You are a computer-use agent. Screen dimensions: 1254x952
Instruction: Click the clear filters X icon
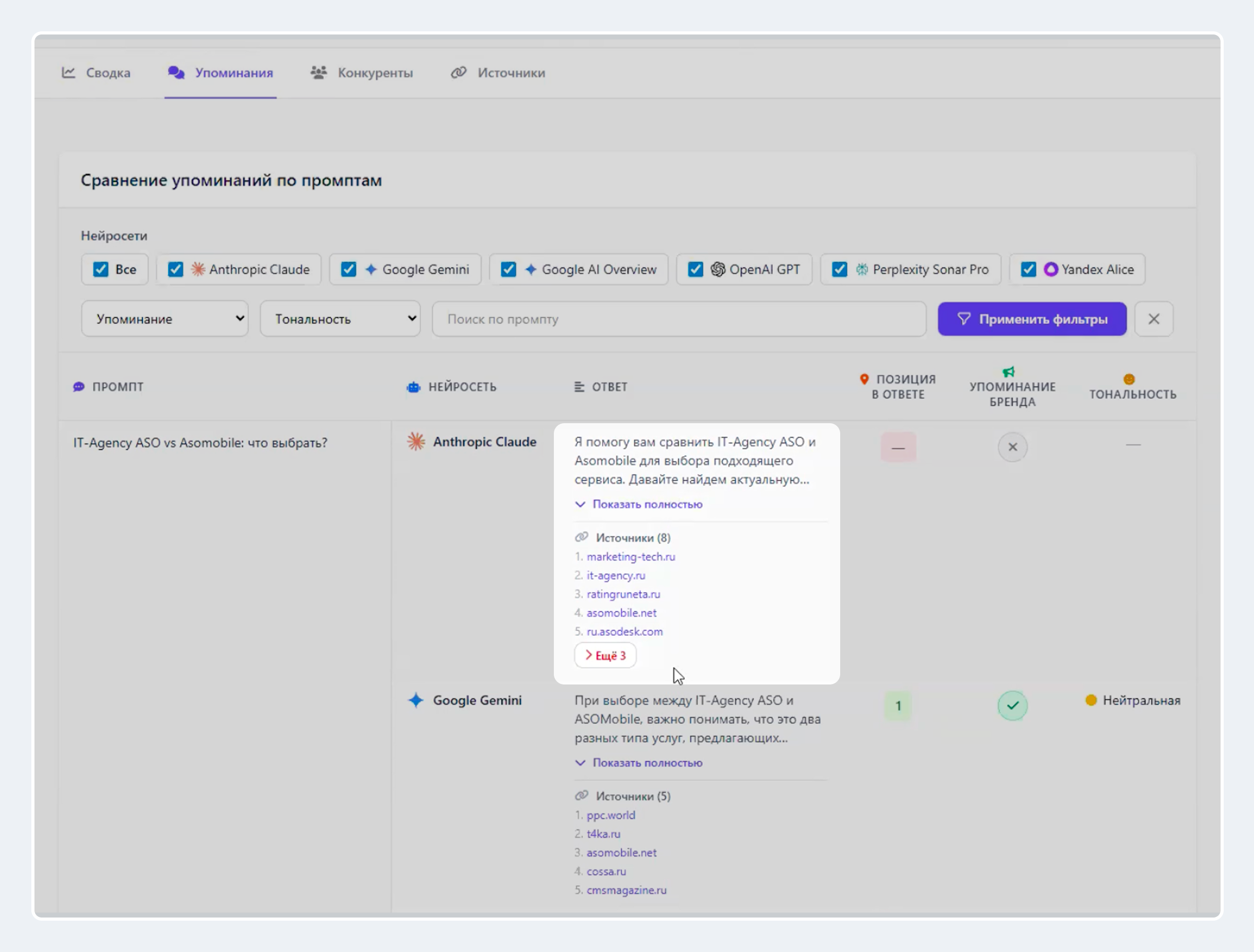[x=1153, y=319]
